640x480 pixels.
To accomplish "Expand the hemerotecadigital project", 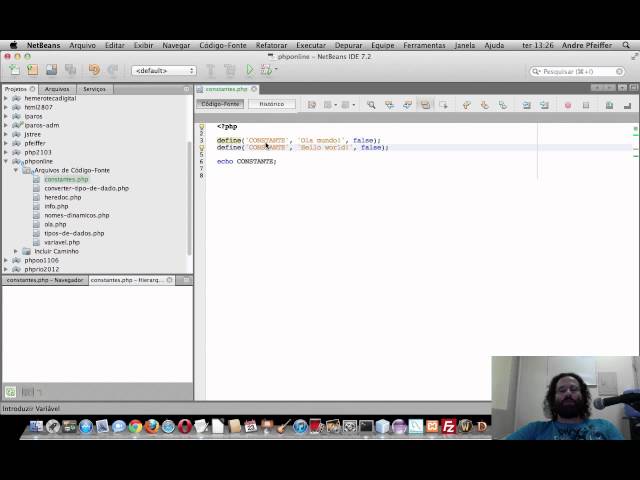I will (x=6, y=98).
